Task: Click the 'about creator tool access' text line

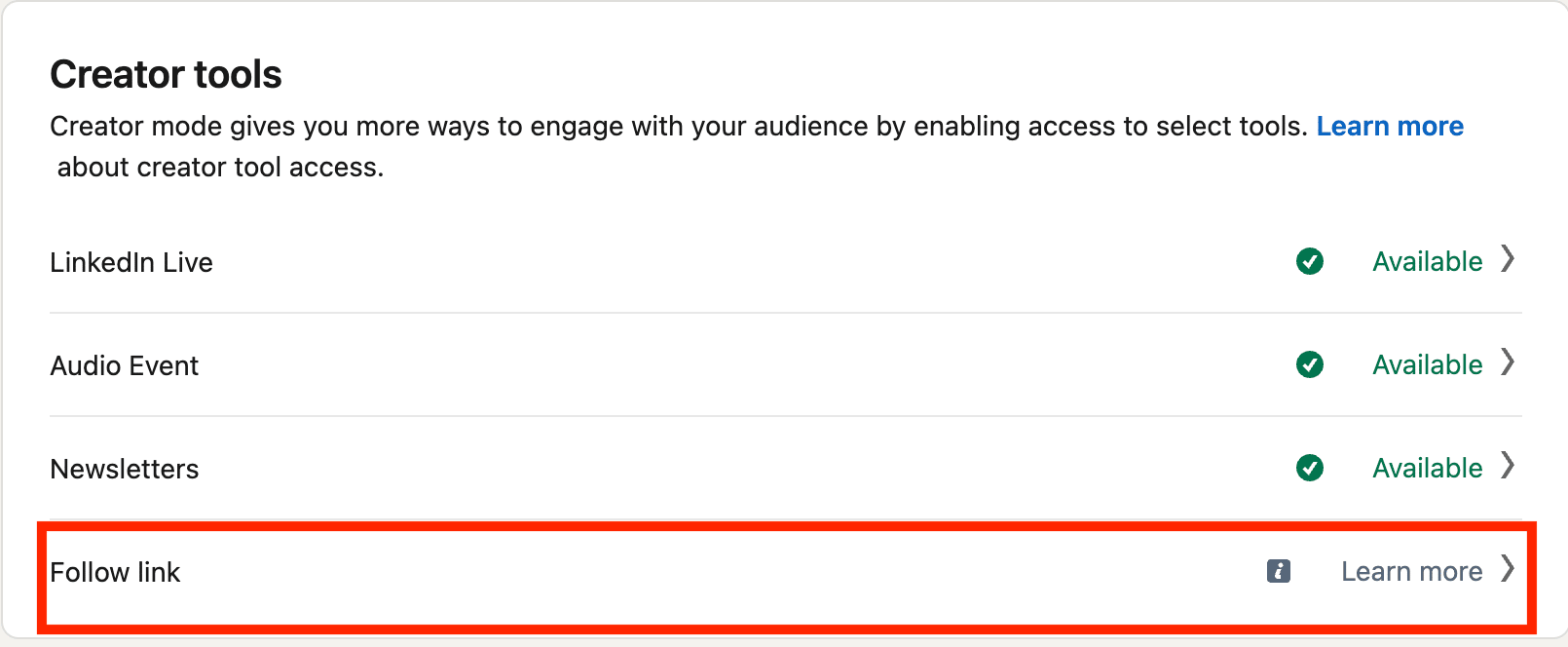Action: [x=220, y=168]
